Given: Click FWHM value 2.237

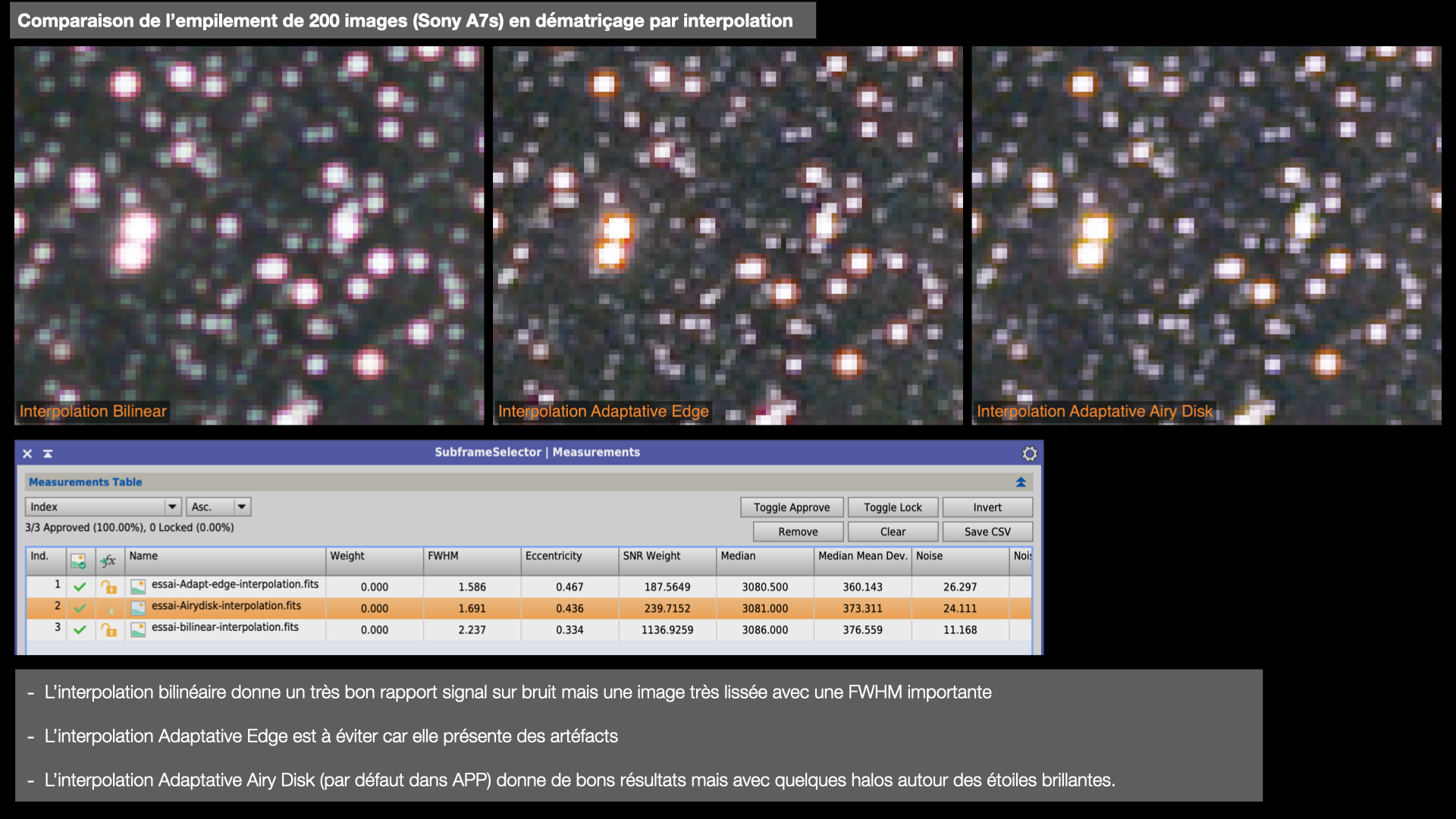Looking at the screenshot, I should [472, 629].
